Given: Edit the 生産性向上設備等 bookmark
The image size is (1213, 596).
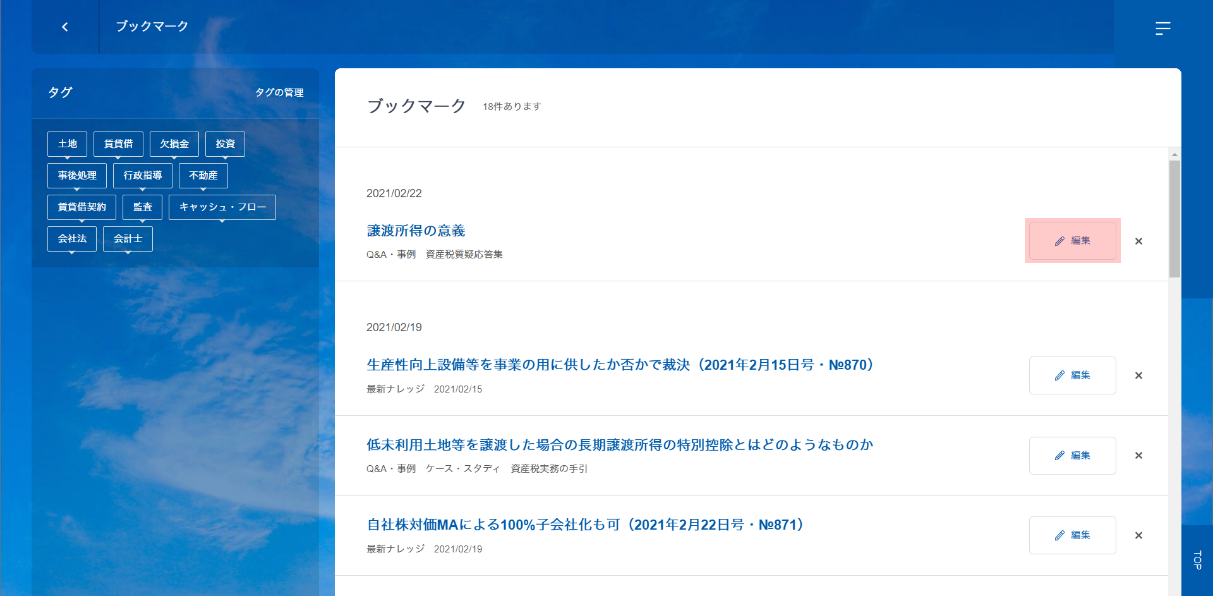Looking at the screenshot, I should 1072,375.
